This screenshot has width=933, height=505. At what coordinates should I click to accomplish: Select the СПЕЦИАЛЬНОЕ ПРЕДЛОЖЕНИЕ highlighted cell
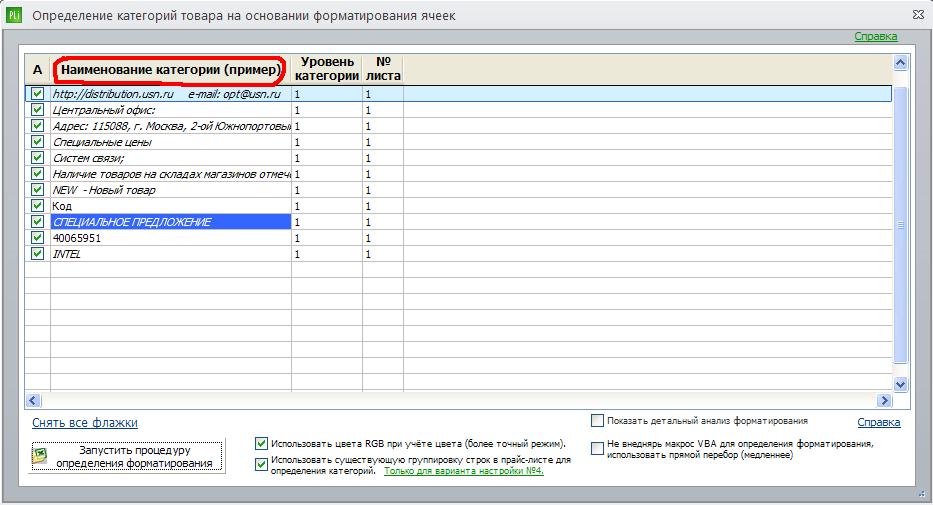click(x=171, y=222)
